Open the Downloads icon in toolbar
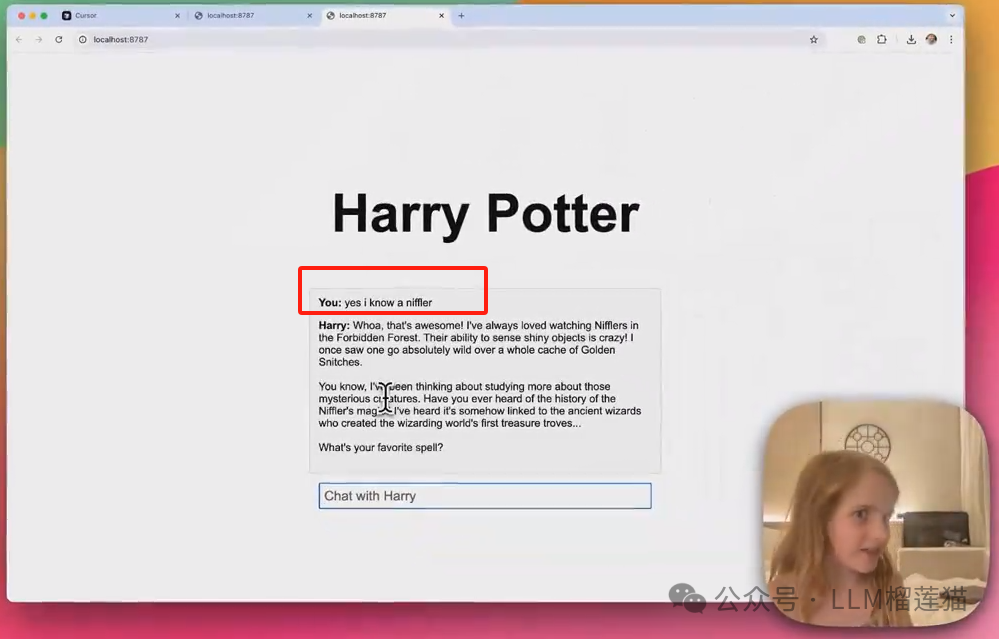The height and width of the screenshot is (639, 999). click(x=911, y=40)
